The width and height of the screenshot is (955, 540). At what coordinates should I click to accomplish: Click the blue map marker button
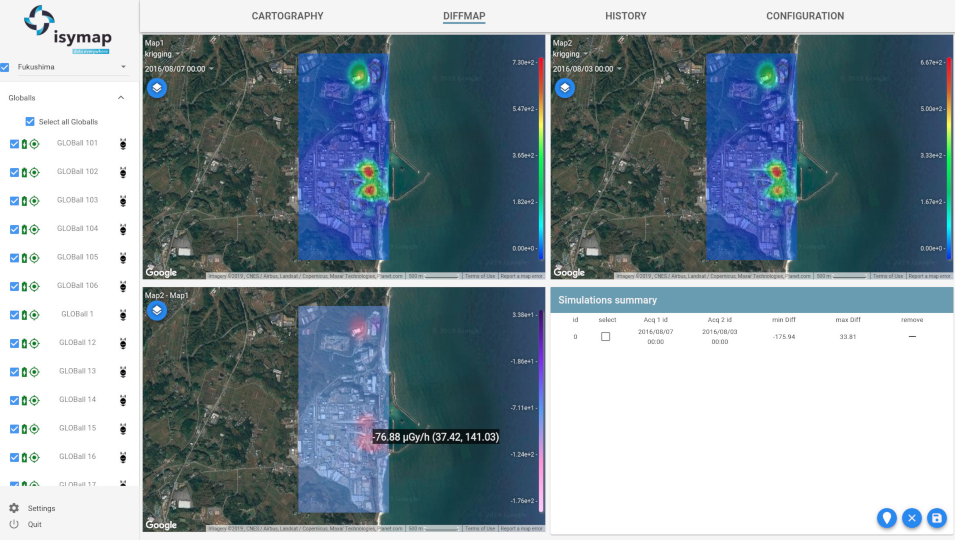coord(885,518)
